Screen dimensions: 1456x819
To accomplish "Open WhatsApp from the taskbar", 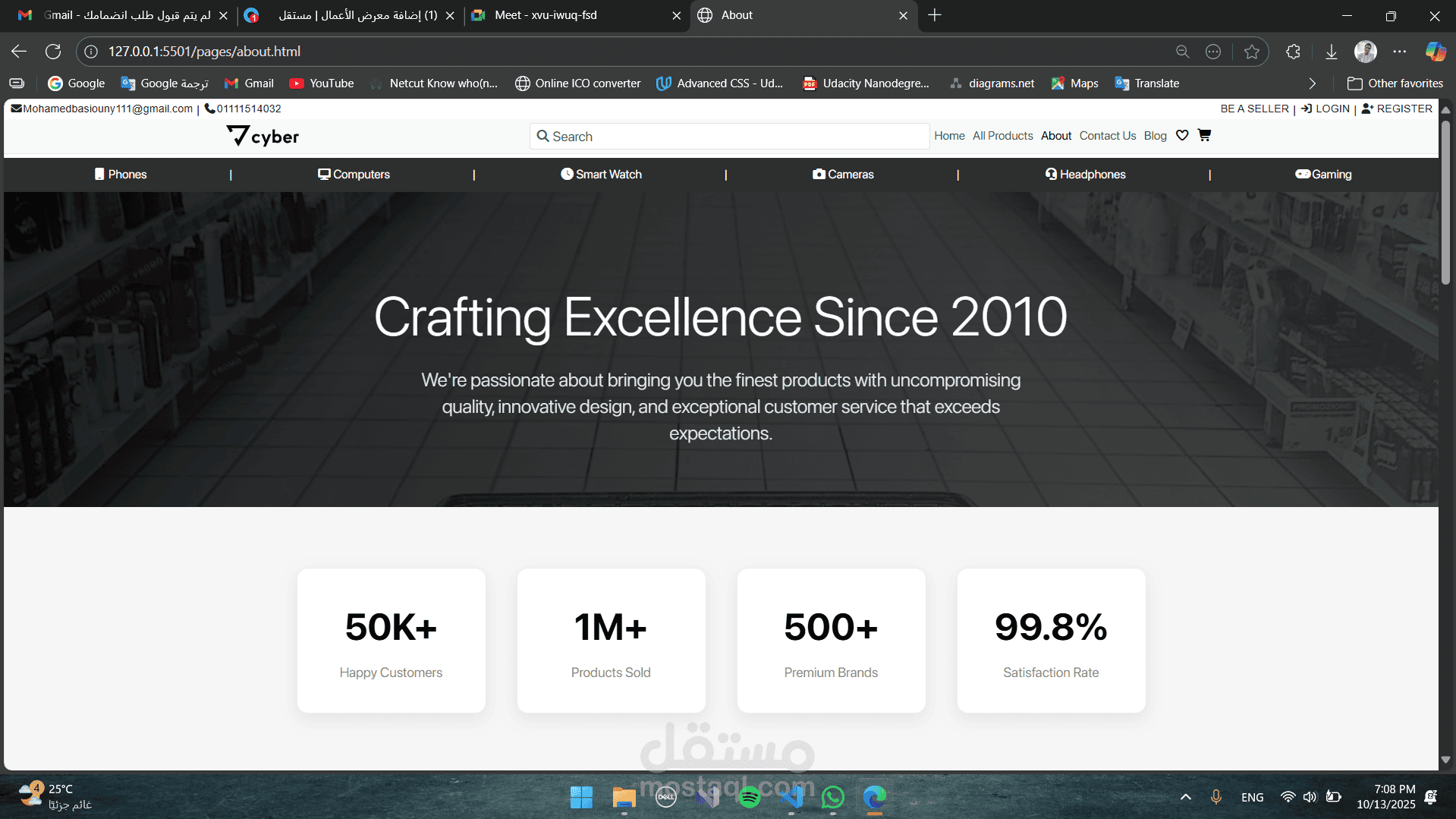I will (833, 797).
